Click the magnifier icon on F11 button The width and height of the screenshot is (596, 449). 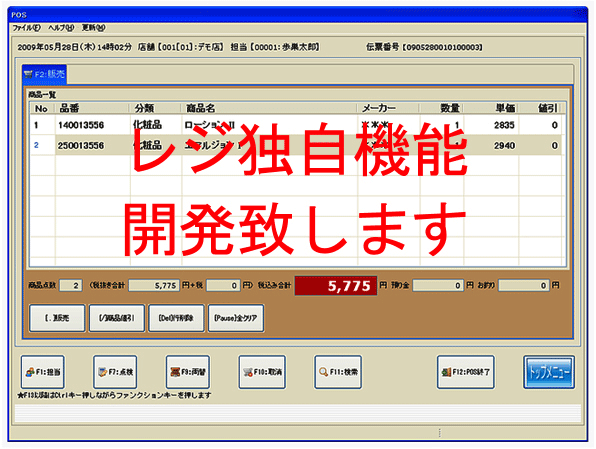click(323, 372)
